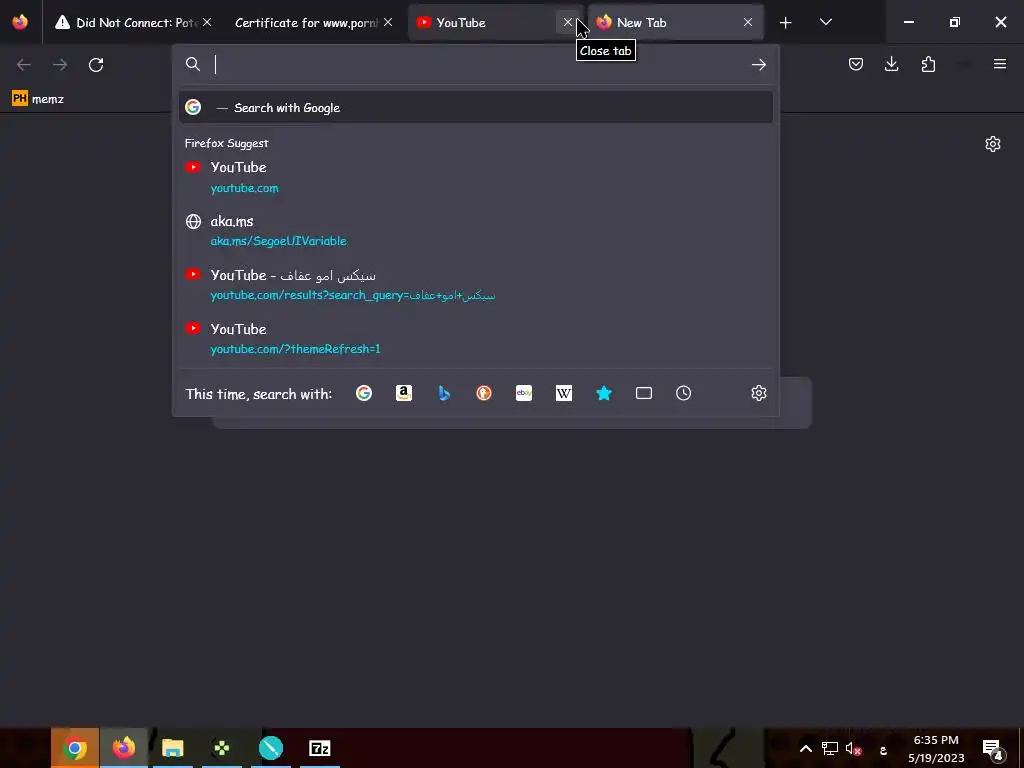Open the Downloads panel

point(891,64)
